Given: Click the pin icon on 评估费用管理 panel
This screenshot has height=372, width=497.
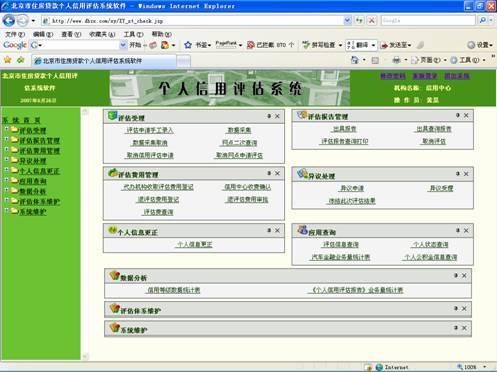Looking at the screenshot, I should (269, 173).
